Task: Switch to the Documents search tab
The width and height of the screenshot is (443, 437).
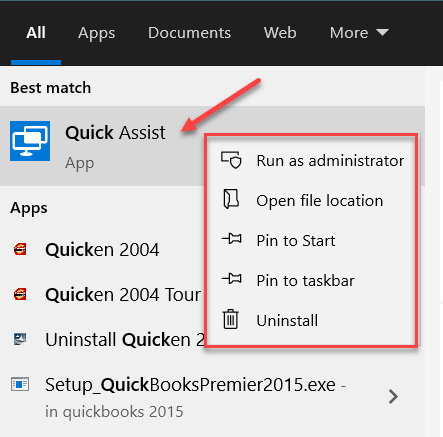Action: point(189,33)
